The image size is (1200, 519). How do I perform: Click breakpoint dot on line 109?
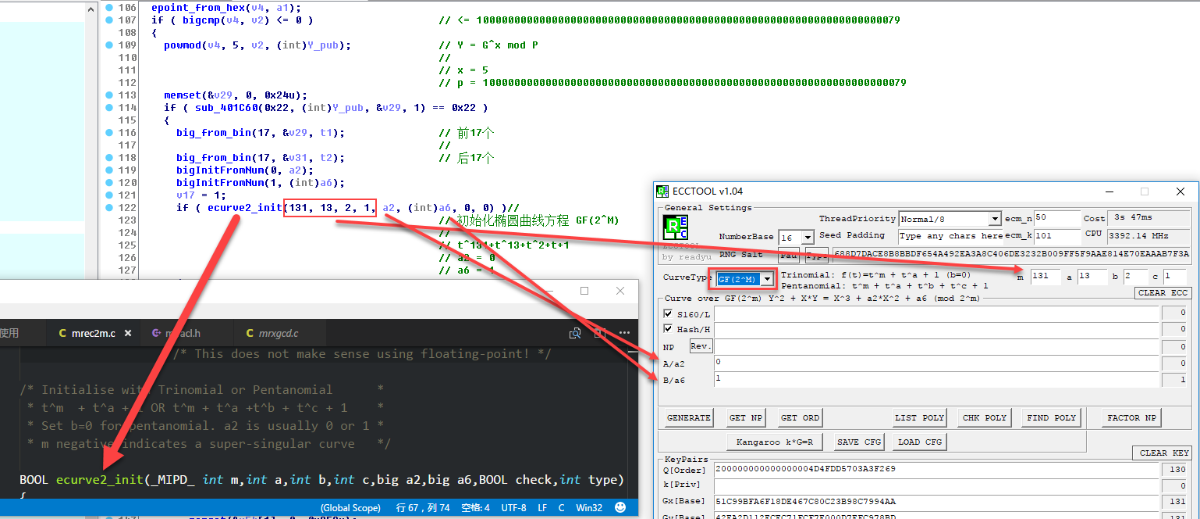pyautogui.click(x=109, y=45)
